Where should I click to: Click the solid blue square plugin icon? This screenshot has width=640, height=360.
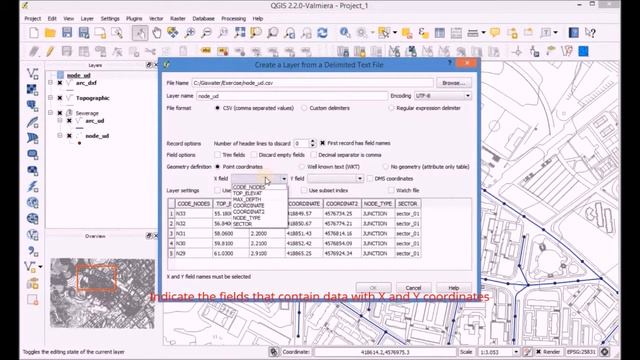tap(584, 51)
